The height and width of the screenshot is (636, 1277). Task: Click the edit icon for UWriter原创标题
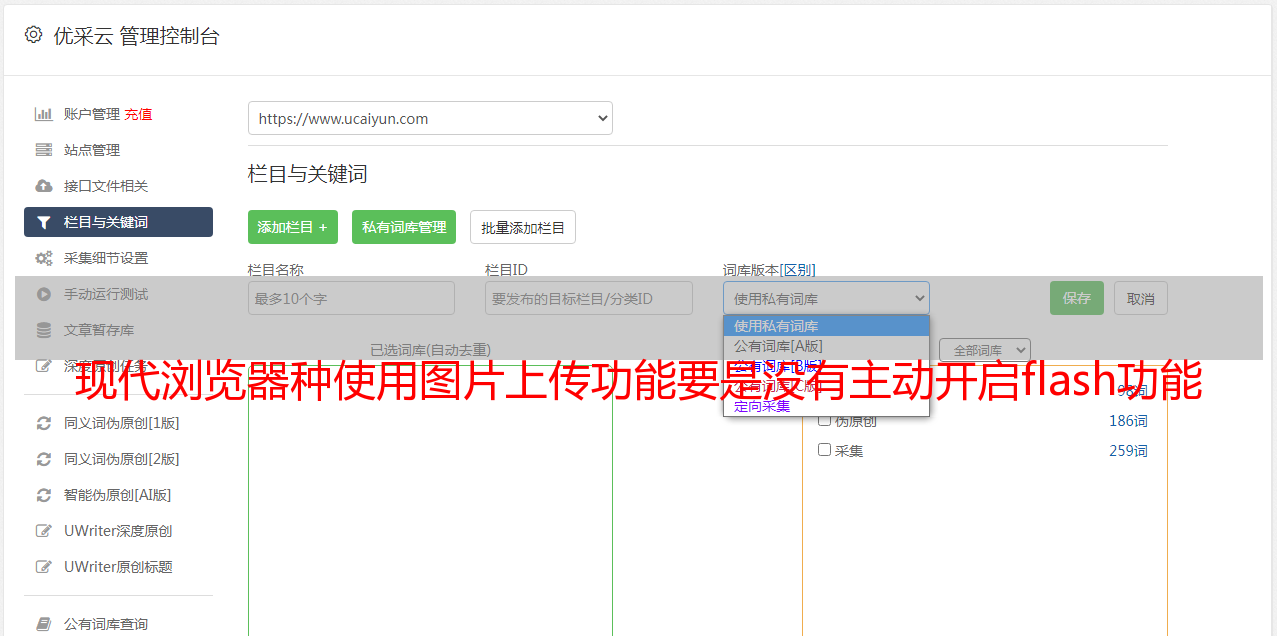pos(44,567)
